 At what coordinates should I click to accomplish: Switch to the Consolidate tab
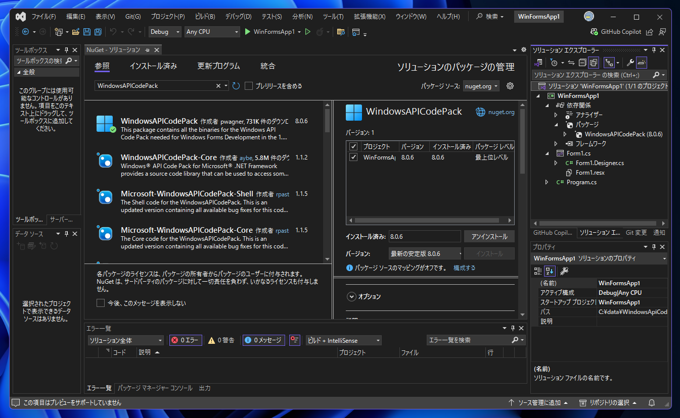[268, 66]
